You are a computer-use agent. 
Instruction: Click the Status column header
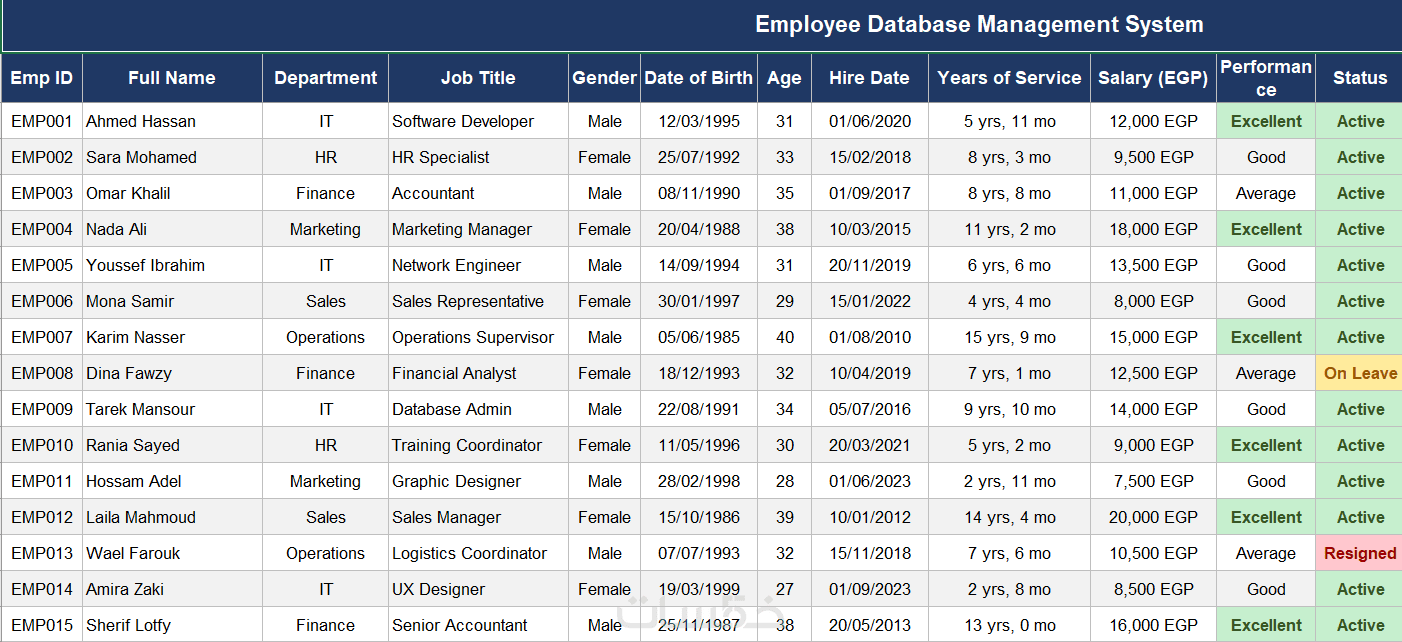1360,78
